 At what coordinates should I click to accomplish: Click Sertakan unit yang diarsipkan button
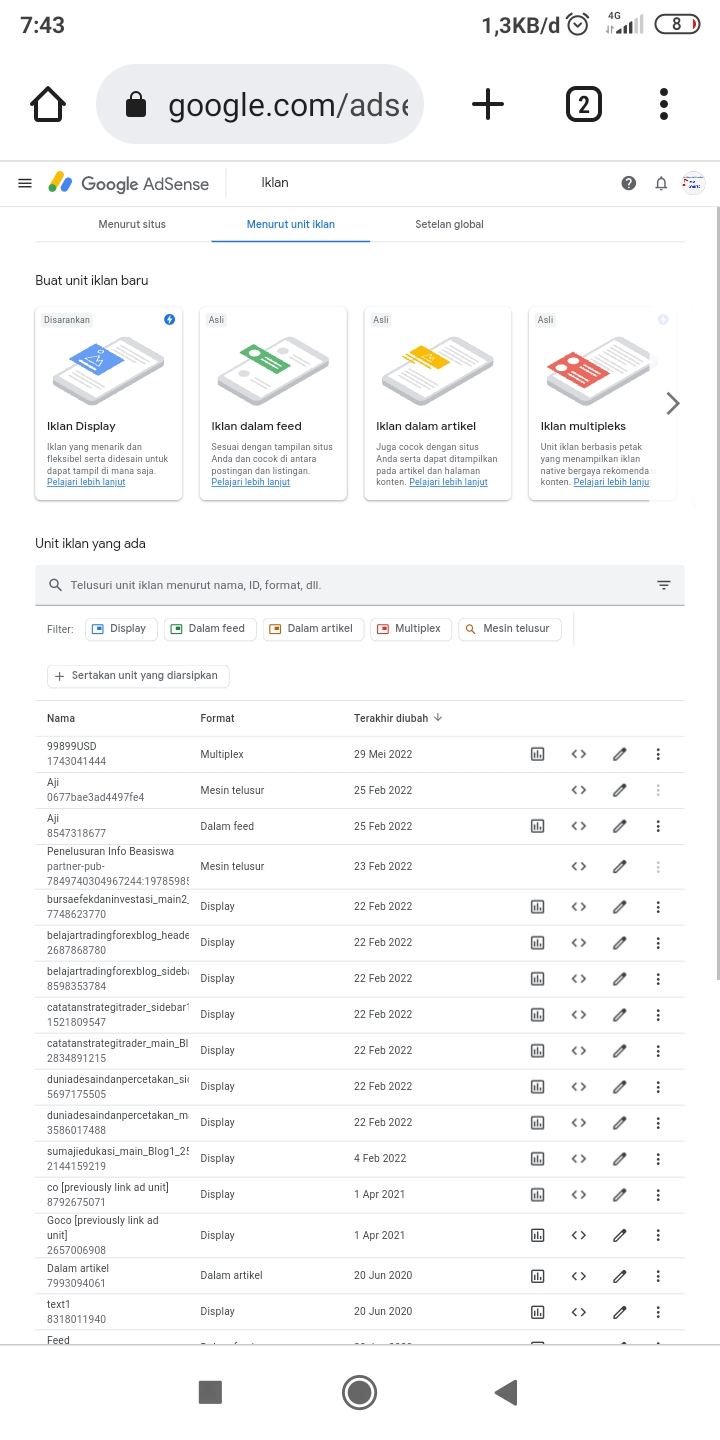pos(138,676)
